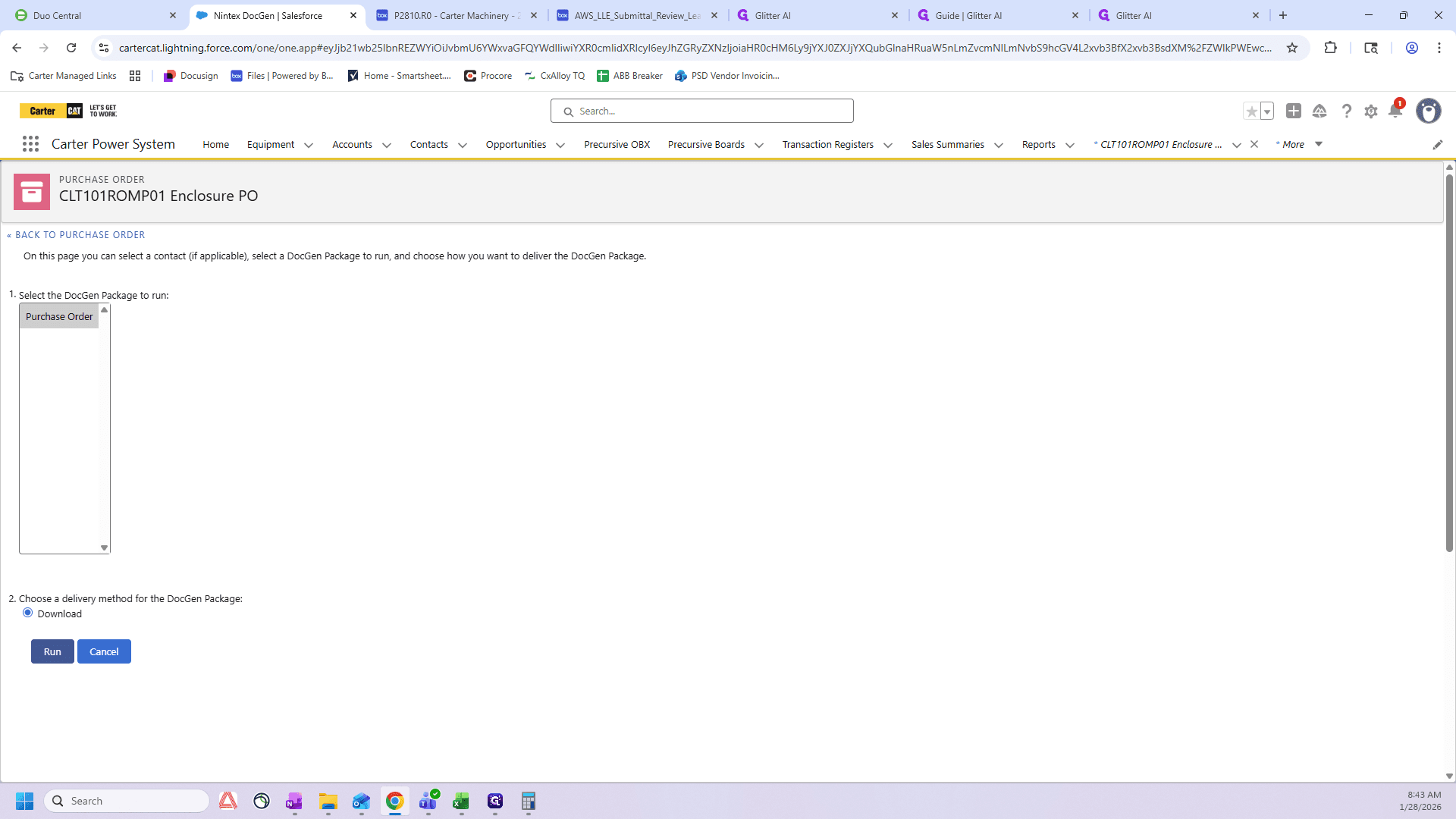Go to the Home navigation tab
Image resolution: width=1456 pixels, height=819 pixels.
216,144
